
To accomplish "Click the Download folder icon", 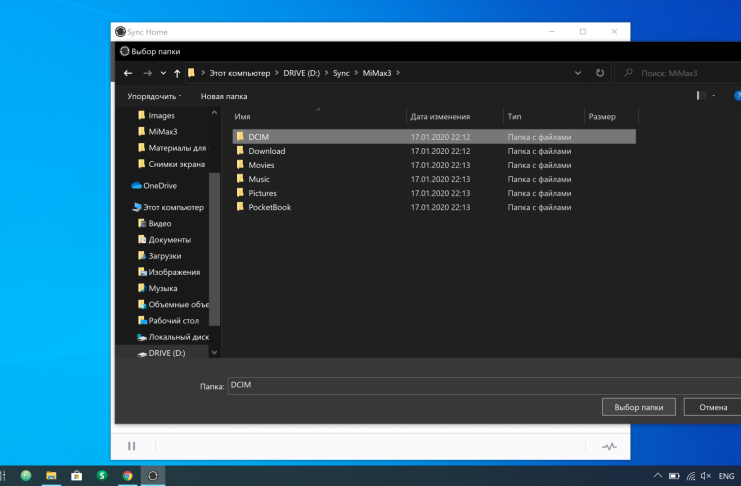I will (x=240, y=150).
